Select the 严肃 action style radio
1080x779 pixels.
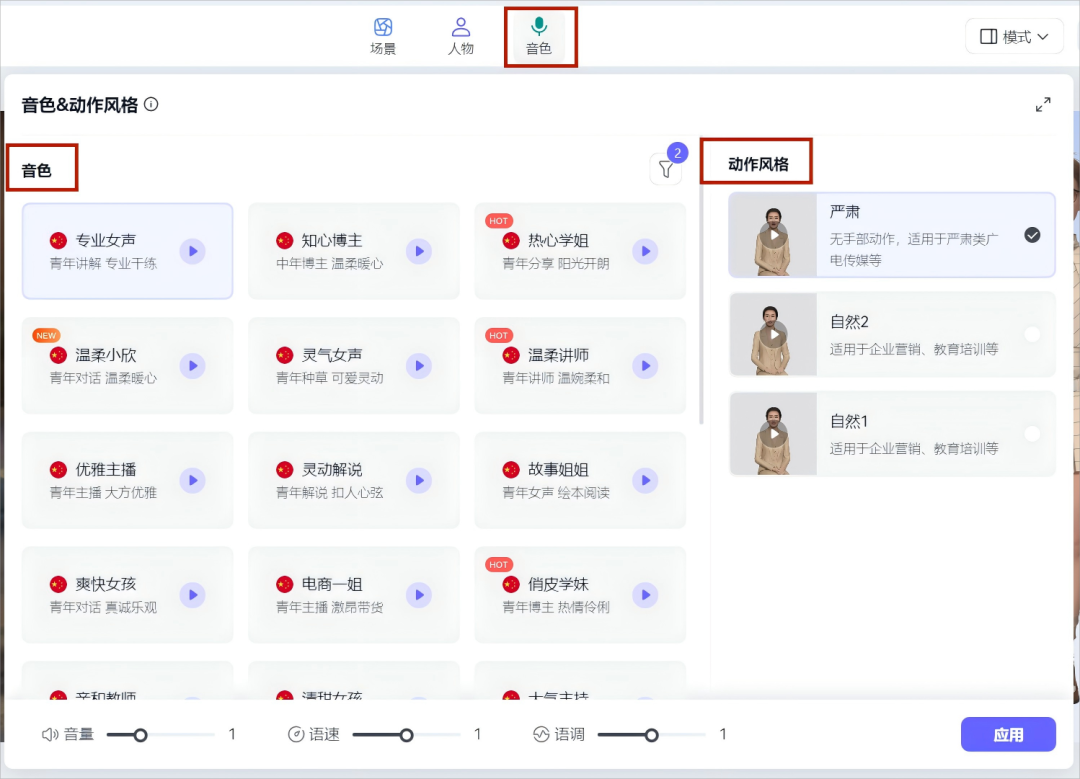1032,235
